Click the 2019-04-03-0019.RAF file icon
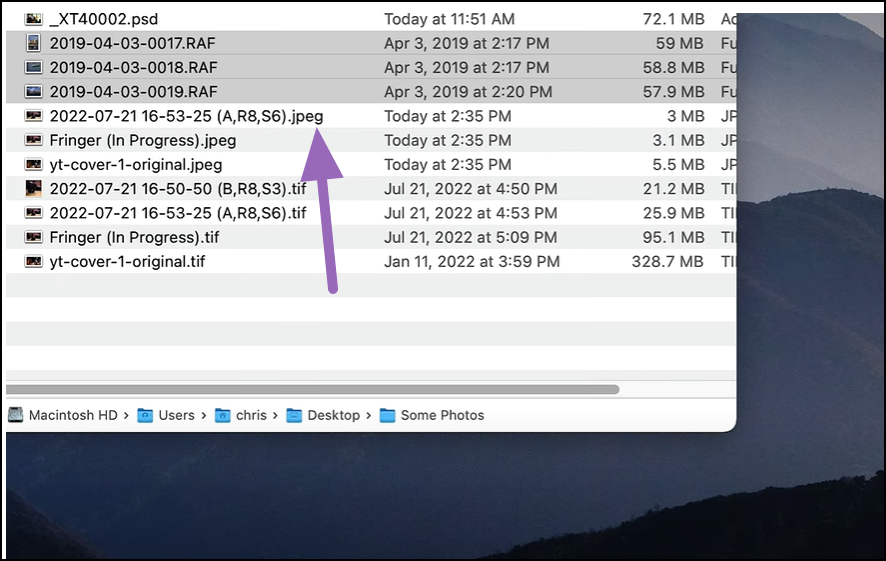 click(33, 92)
